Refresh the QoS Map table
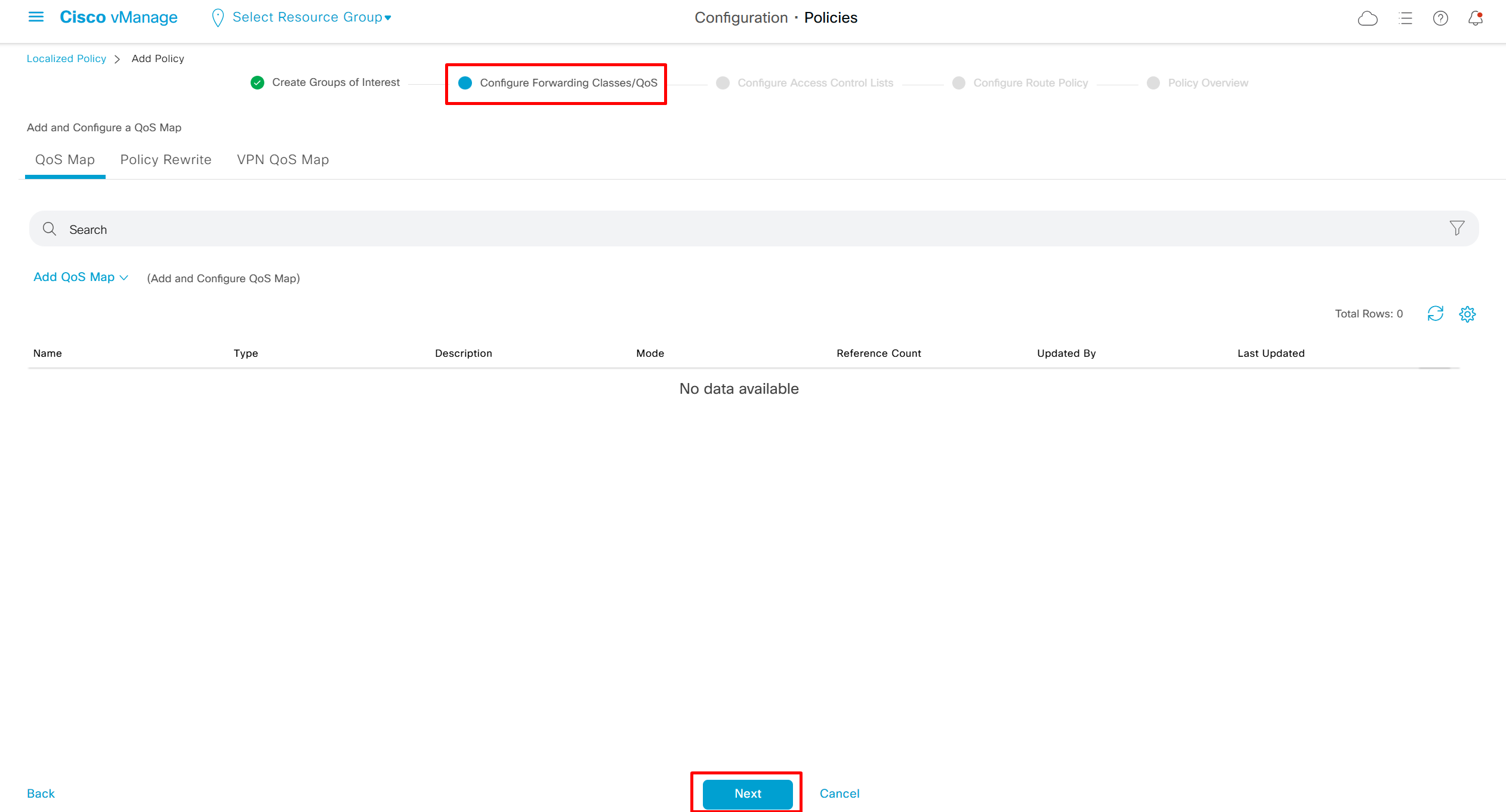Image resolution: width=1506 pixels, height=812 pixels. pyautogui.click(x=1435, y=314)
